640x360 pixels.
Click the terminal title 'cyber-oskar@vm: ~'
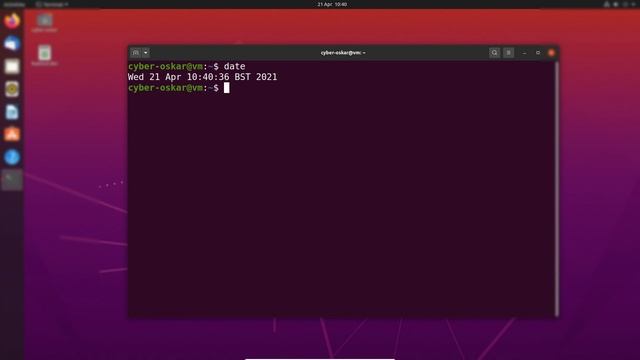click(343, 53)
